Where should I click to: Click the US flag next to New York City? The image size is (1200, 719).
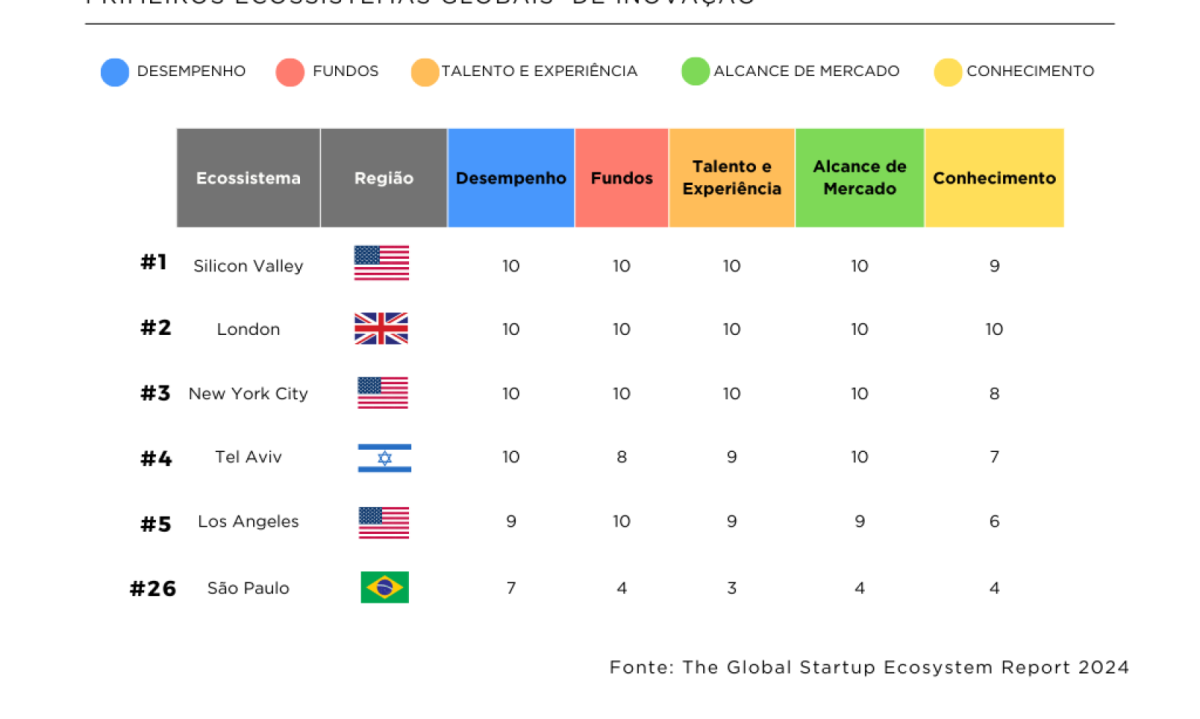[x=383, y=393]
